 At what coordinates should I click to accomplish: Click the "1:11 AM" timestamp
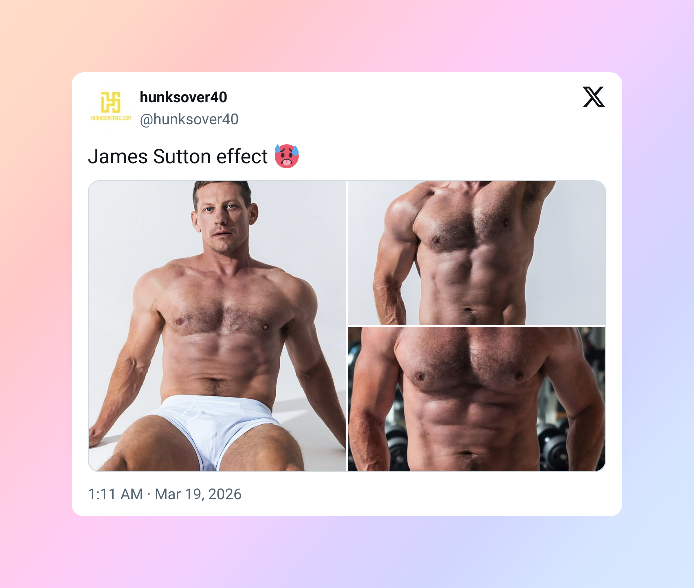point(116,494)
